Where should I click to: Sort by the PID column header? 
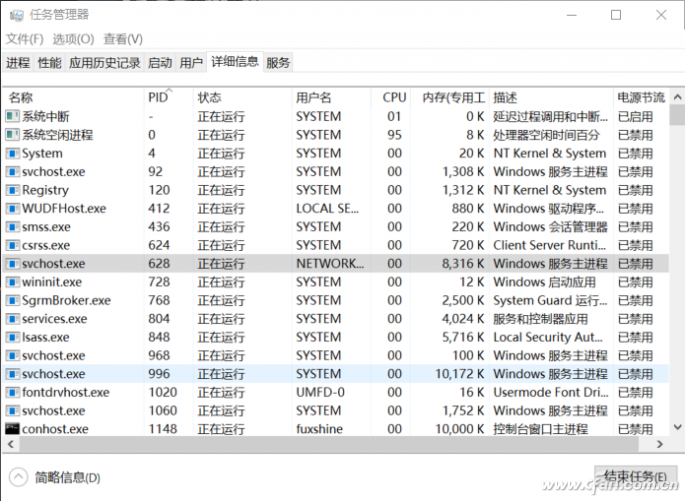point(168,97)
